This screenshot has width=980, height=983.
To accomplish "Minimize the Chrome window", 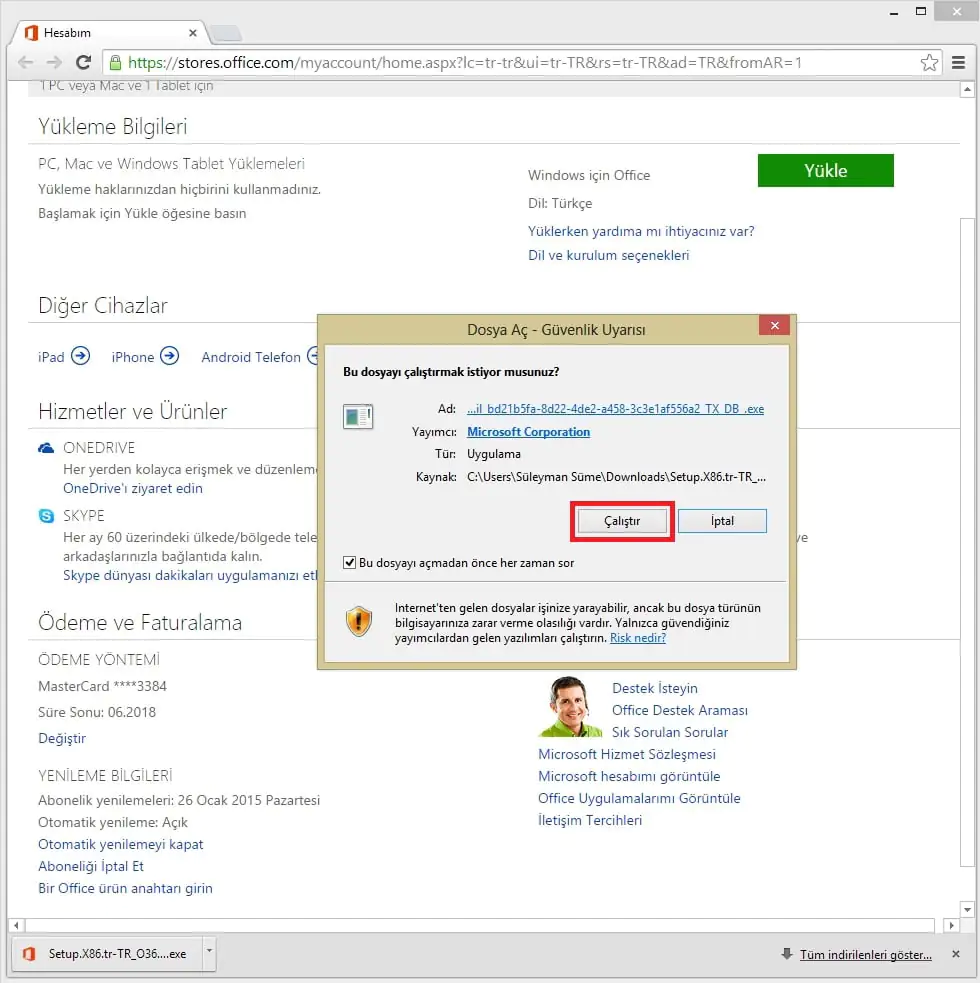I will 894,13.
